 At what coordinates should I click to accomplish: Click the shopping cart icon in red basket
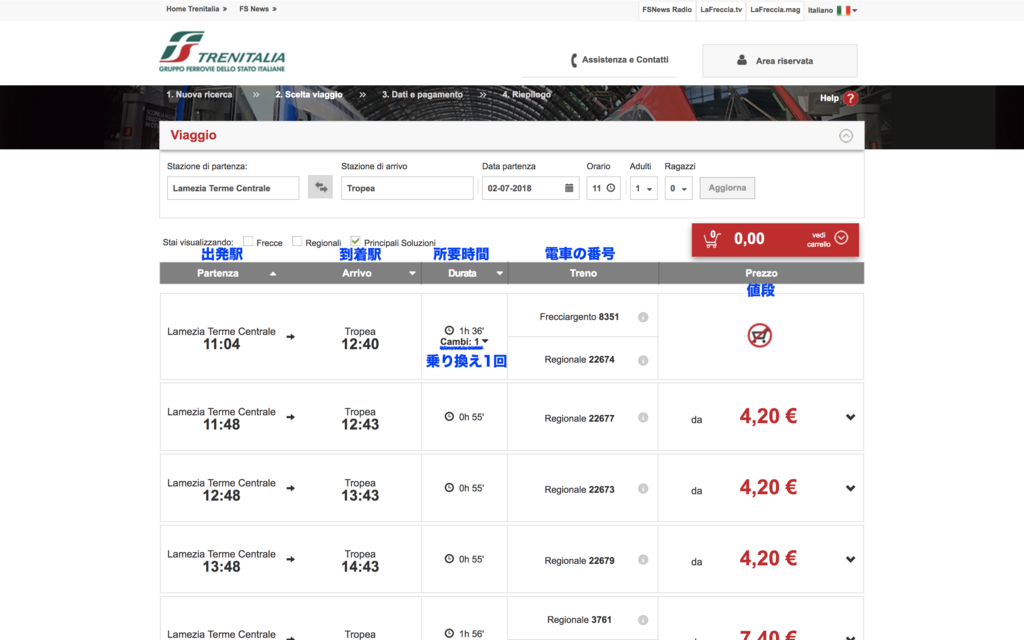[x=712, y=239]
